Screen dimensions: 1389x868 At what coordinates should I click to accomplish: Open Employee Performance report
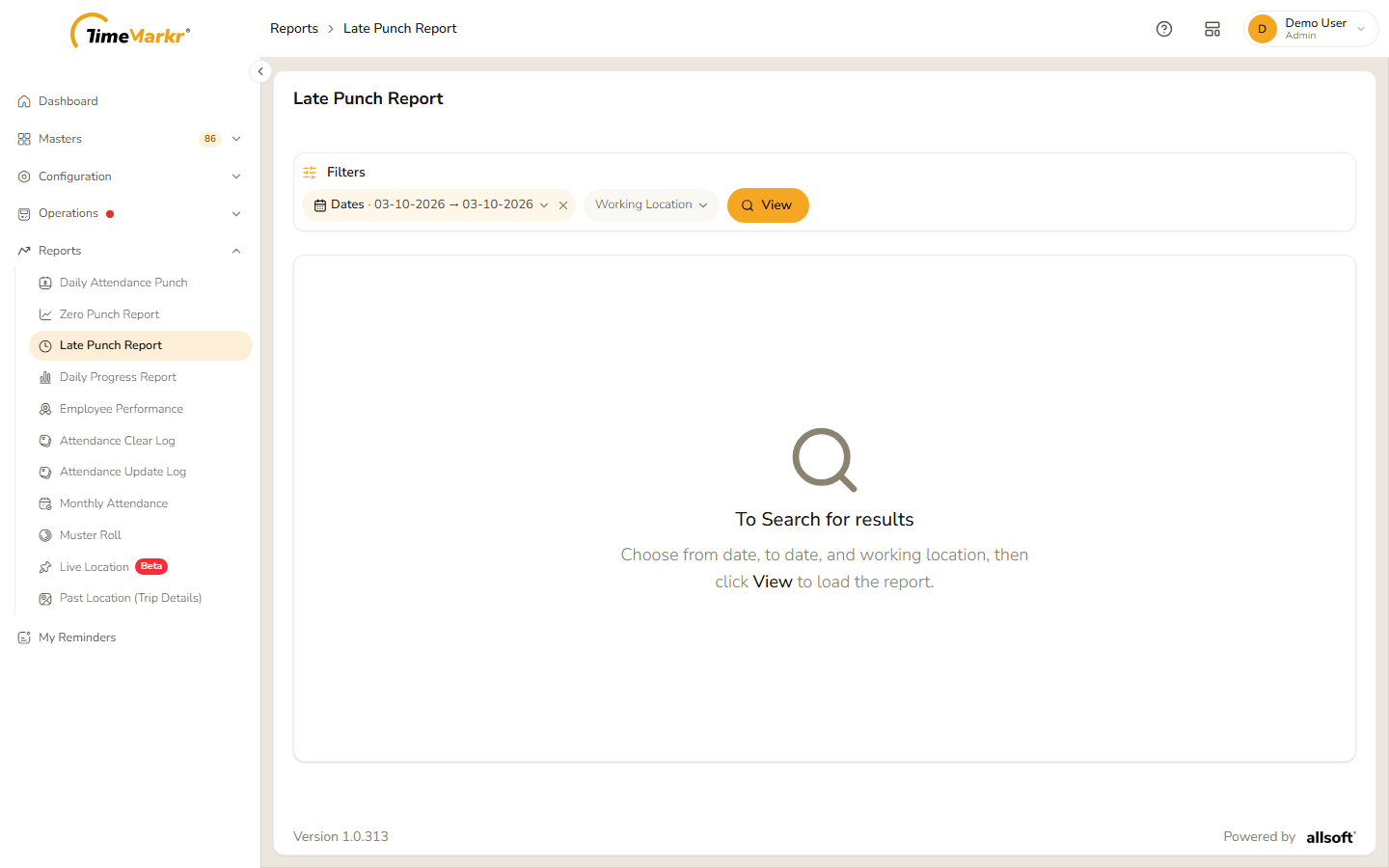141,409
